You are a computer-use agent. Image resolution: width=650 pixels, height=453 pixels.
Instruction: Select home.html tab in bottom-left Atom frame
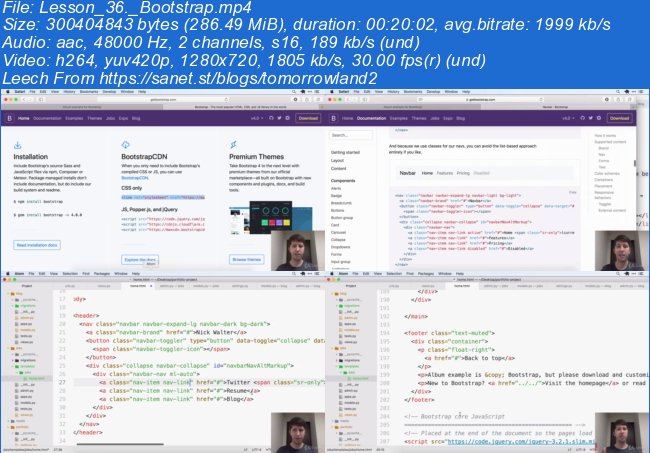tap(138, 286)
